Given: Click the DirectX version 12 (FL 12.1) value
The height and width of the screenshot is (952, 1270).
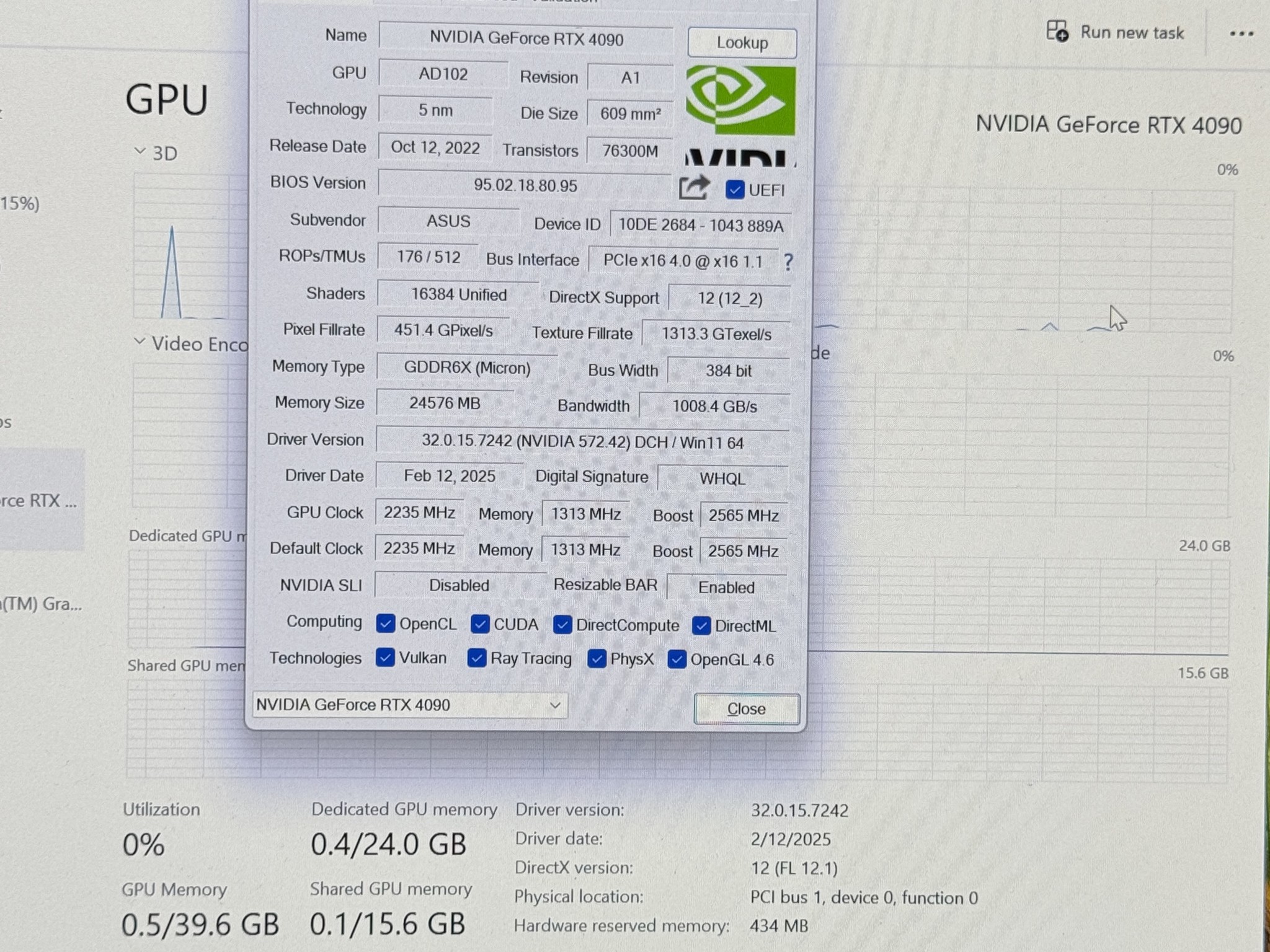Looking at the screenshot, I should [x=794, y=868].
